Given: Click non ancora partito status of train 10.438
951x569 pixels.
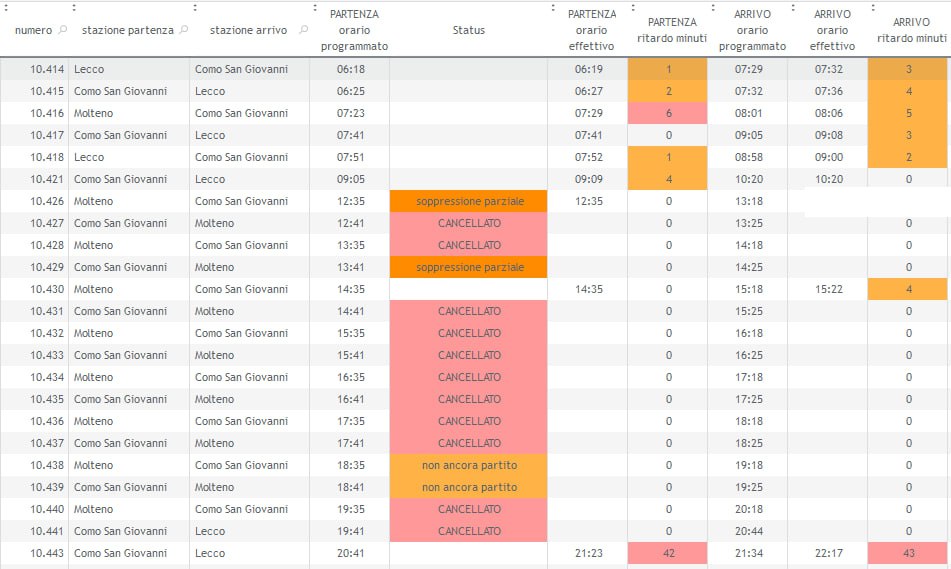Looking at the screenshot, I should coord(469,465).
